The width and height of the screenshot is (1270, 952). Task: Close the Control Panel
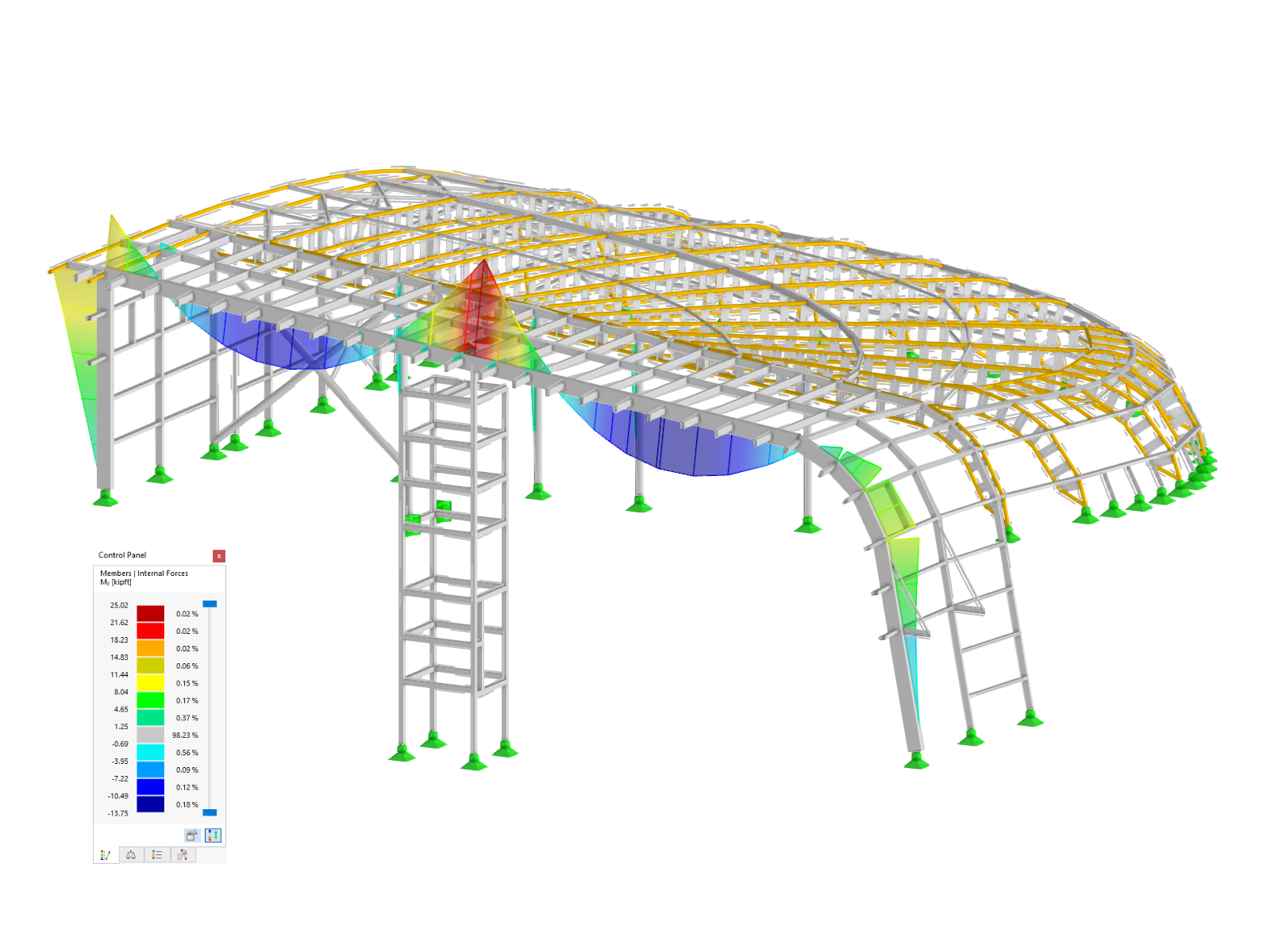pos(219,555)
